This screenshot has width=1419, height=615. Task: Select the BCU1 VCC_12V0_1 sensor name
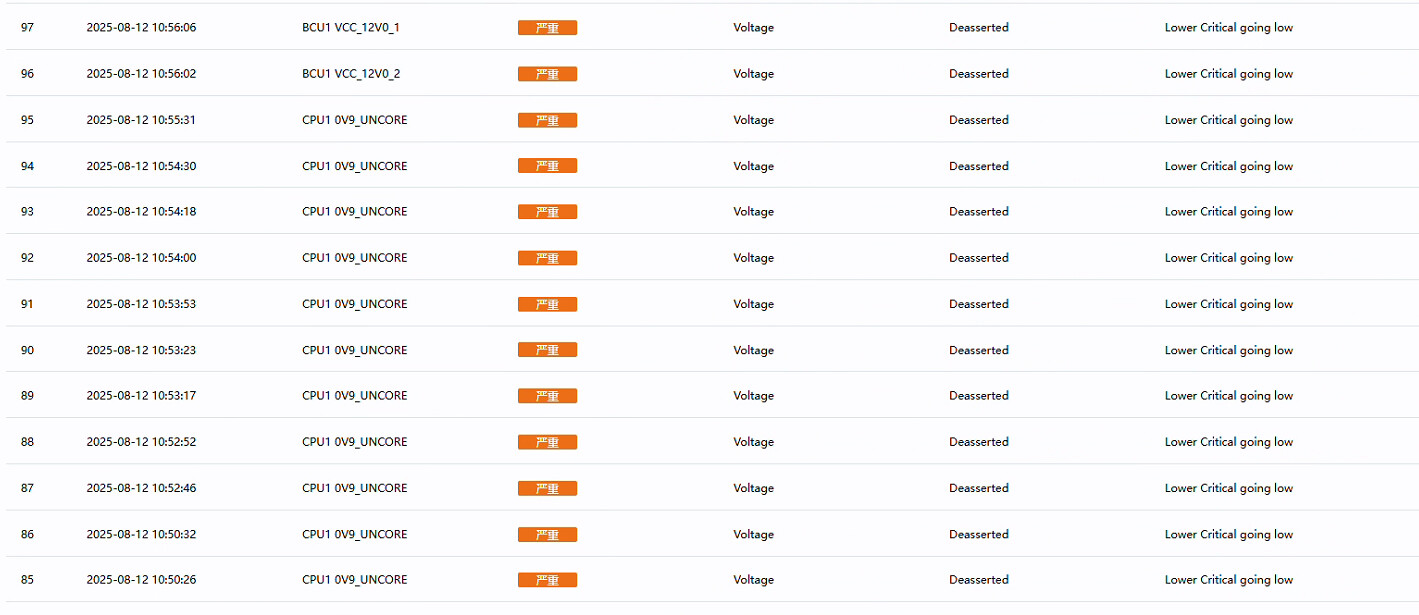coord(350,28)
